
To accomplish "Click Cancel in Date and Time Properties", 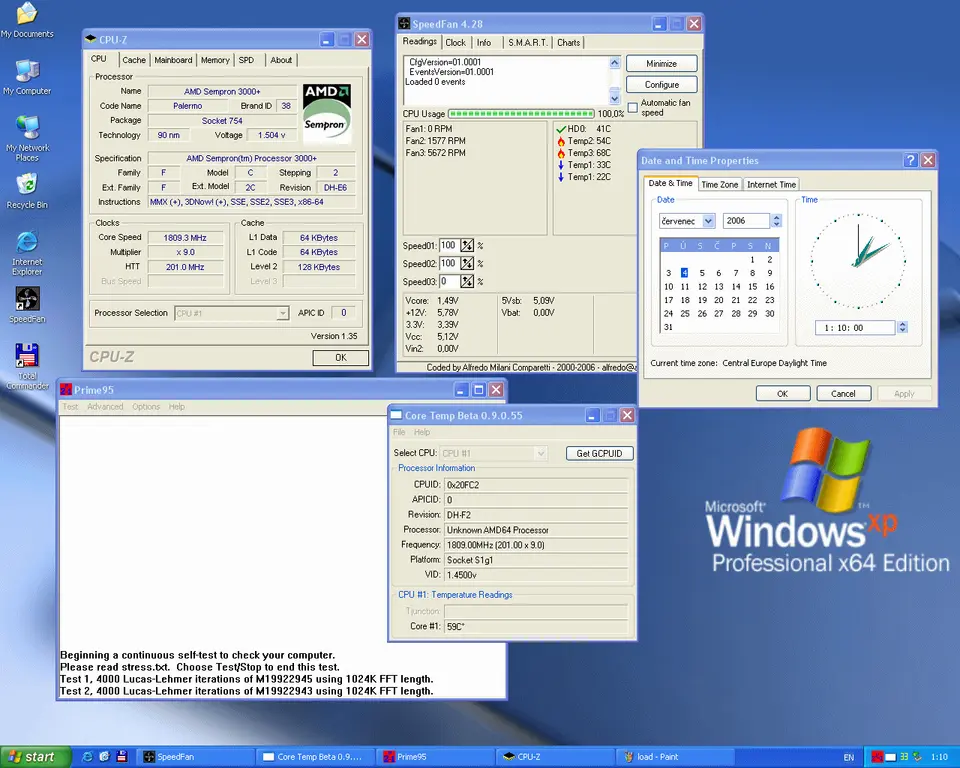I will coord(843,394).
